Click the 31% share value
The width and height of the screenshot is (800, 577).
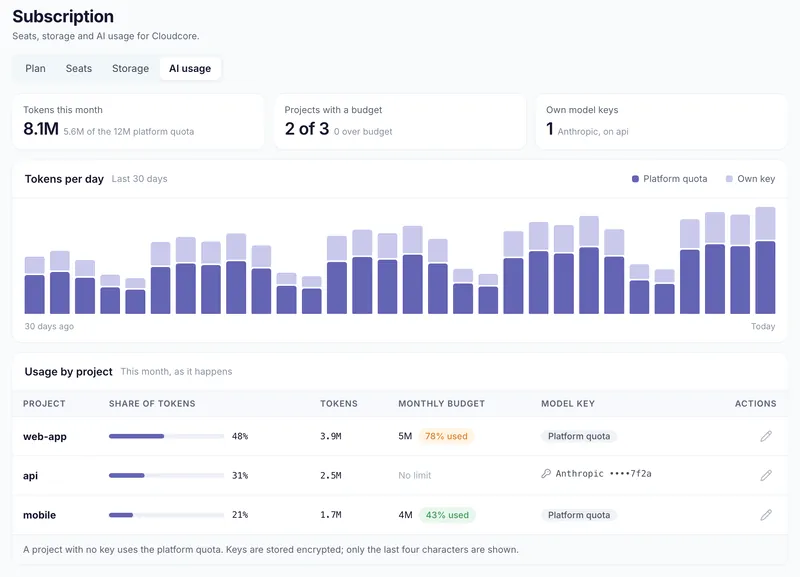click(240, 475)
